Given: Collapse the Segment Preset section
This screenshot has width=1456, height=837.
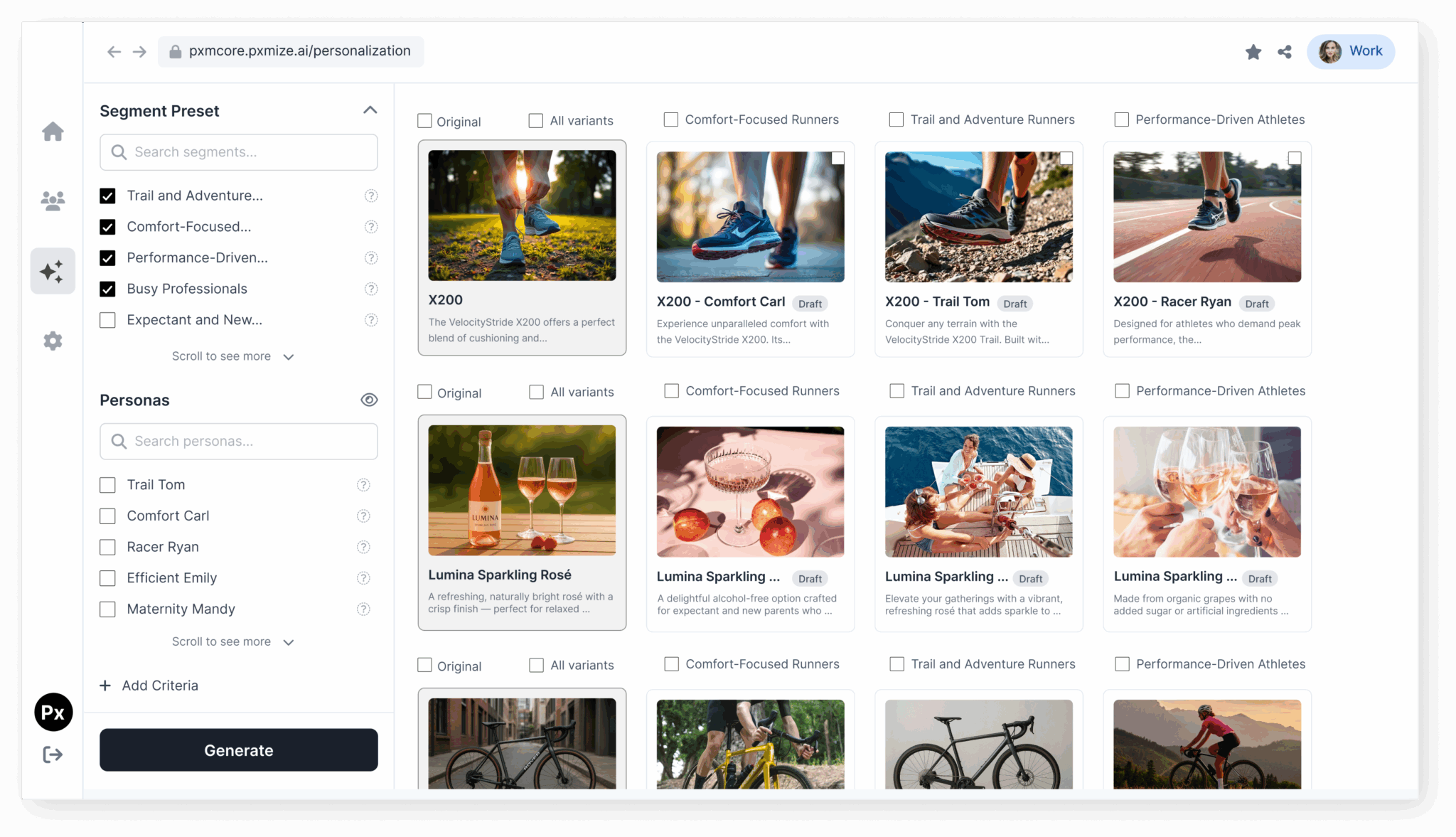Looking at the screenshot, I should pyautogui.click(x=370, y=110).
